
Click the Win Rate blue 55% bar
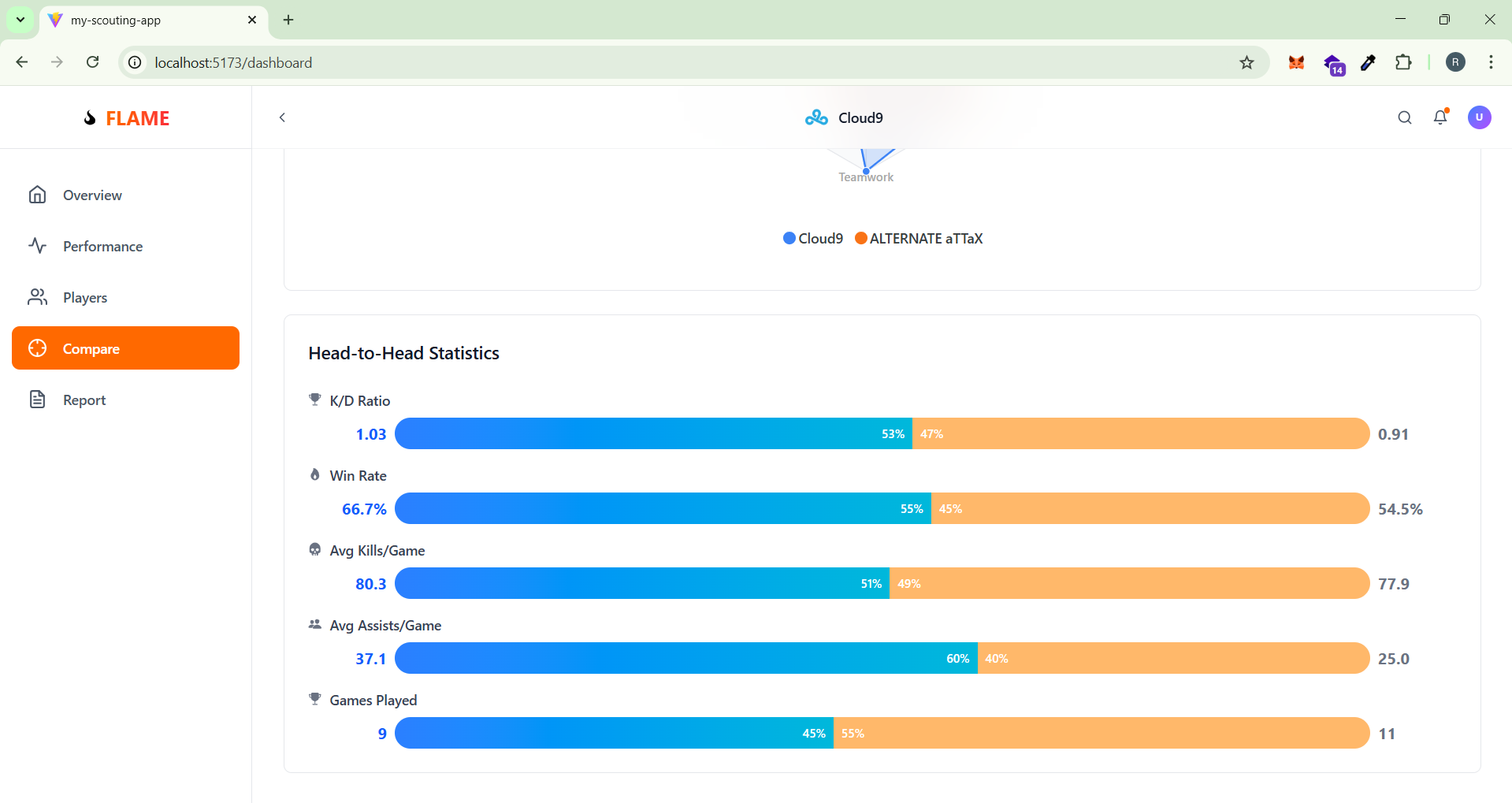663,508
